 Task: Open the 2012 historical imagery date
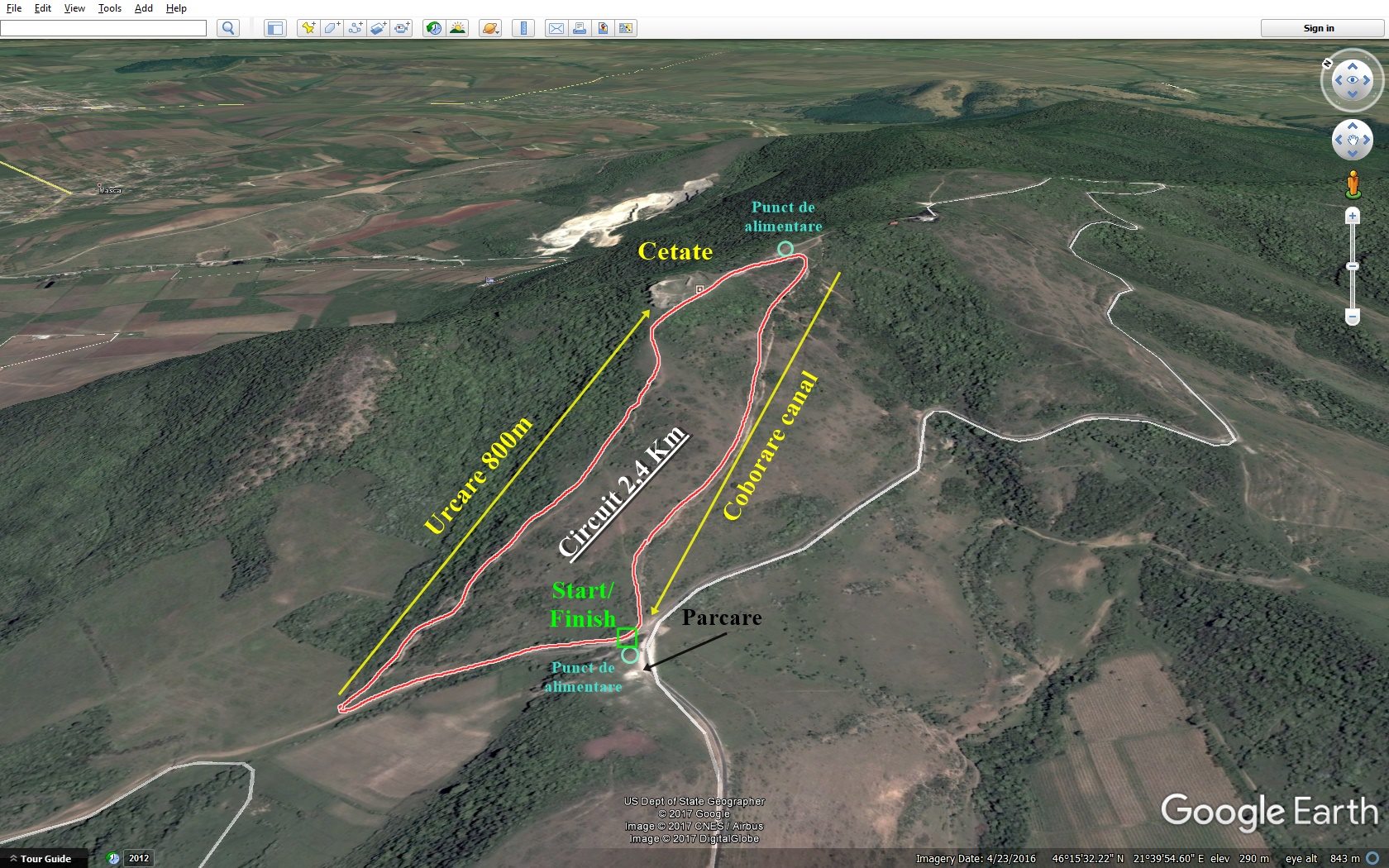pos(138,858)
